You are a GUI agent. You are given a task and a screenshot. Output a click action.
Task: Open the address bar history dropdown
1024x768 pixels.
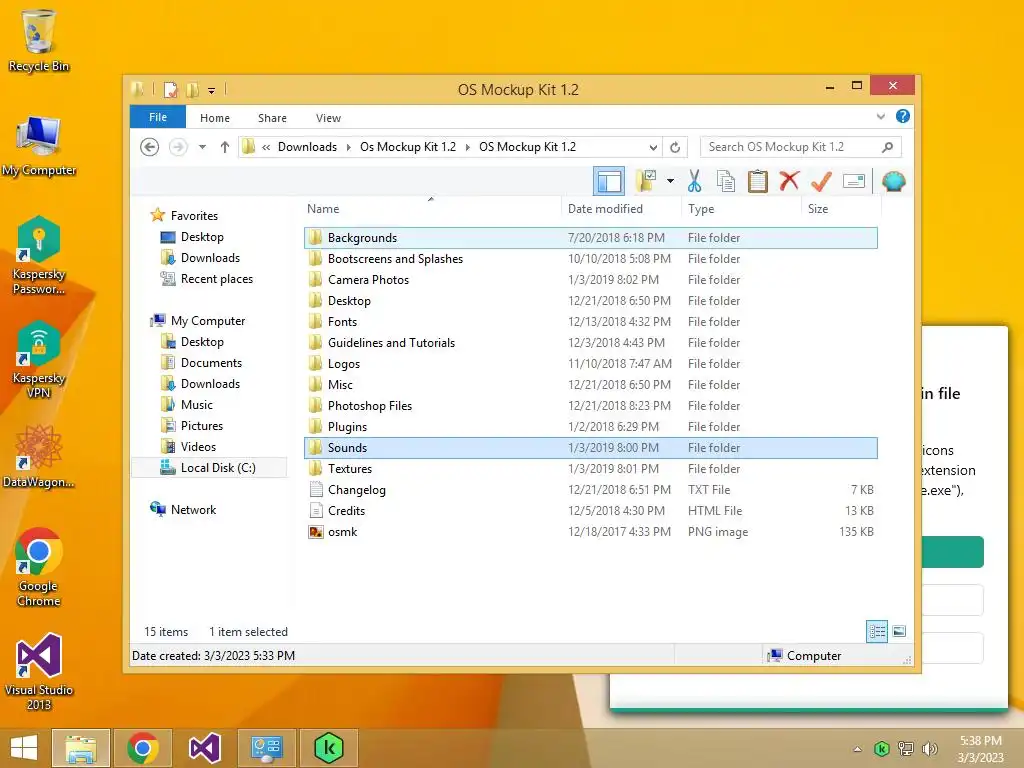(x=652, y=148)
